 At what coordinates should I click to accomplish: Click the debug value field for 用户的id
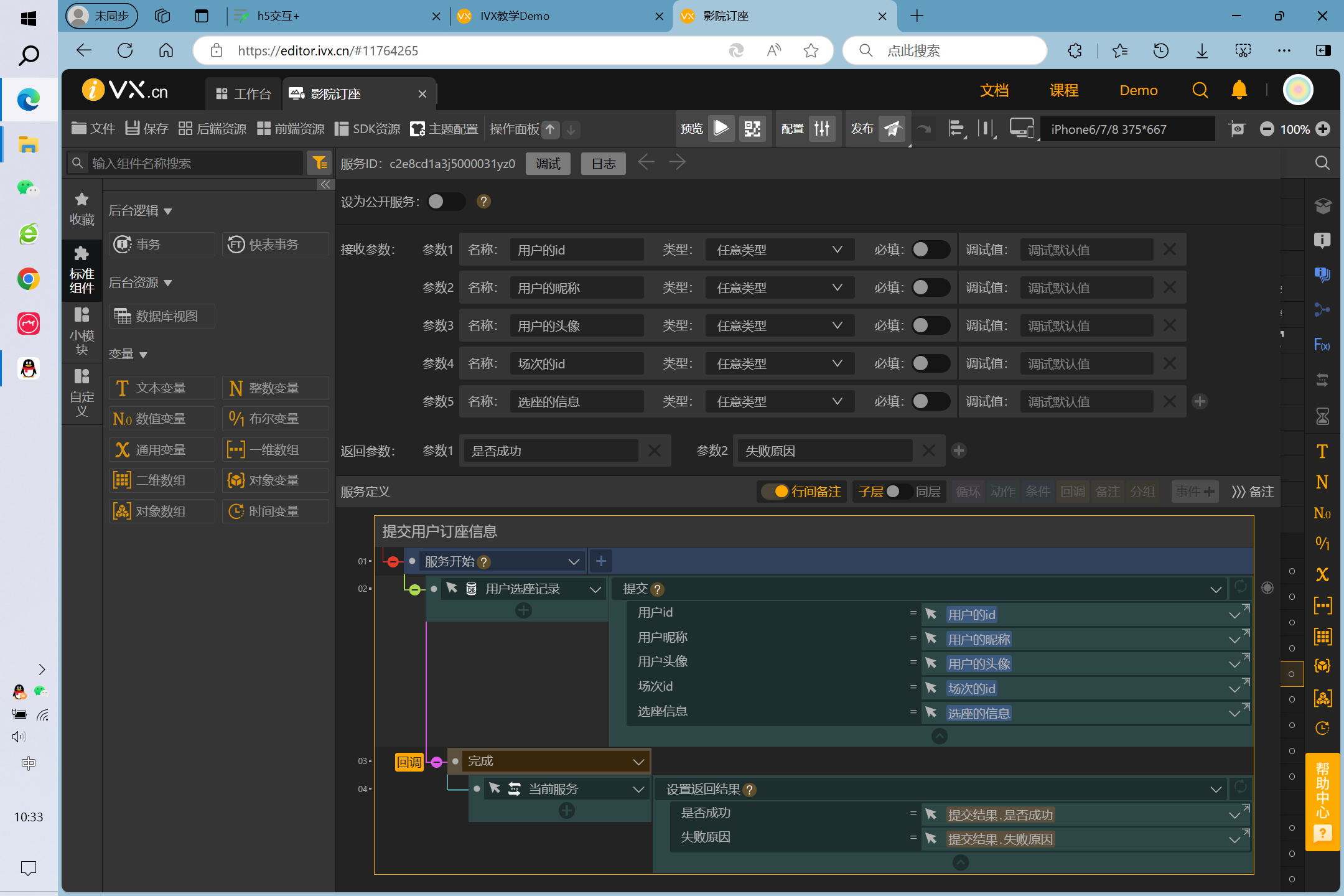click(1086, 250)
